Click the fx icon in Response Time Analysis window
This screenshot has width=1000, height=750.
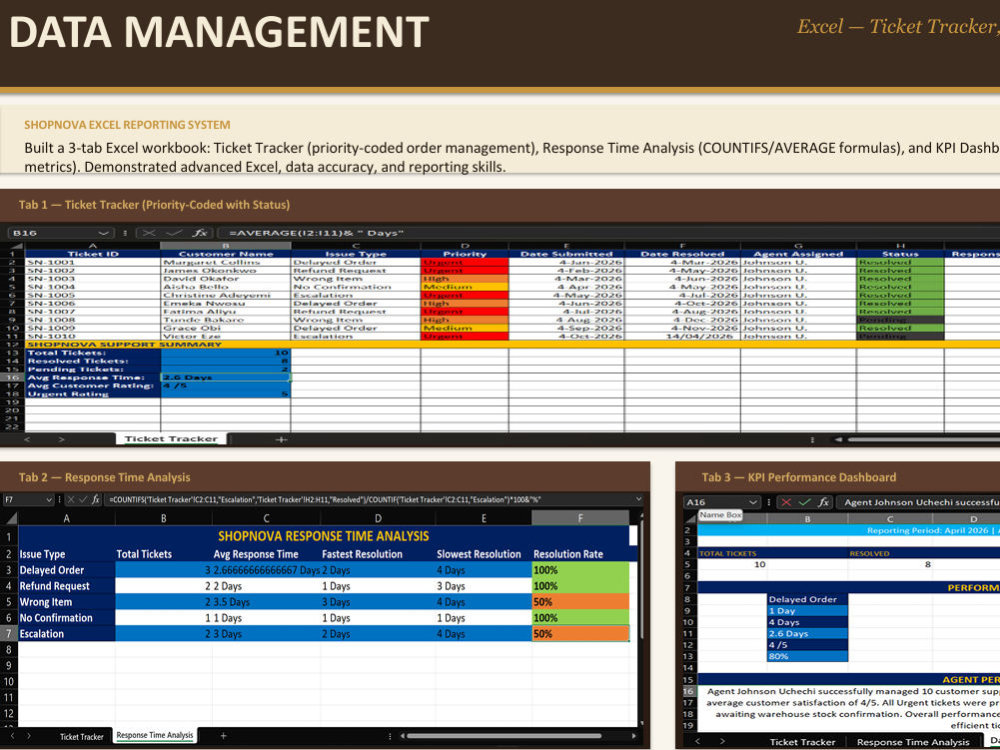point(95,500)
